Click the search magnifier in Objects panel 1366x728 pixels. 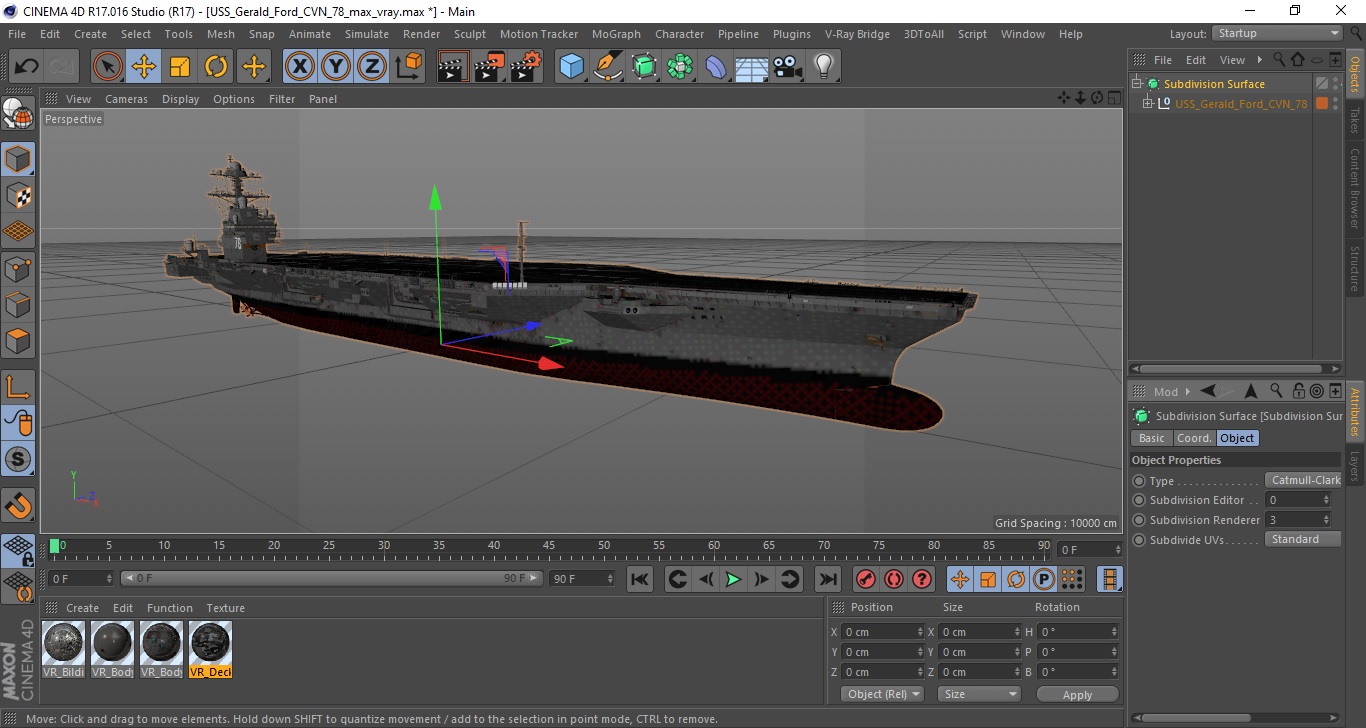click(1278, 60)
